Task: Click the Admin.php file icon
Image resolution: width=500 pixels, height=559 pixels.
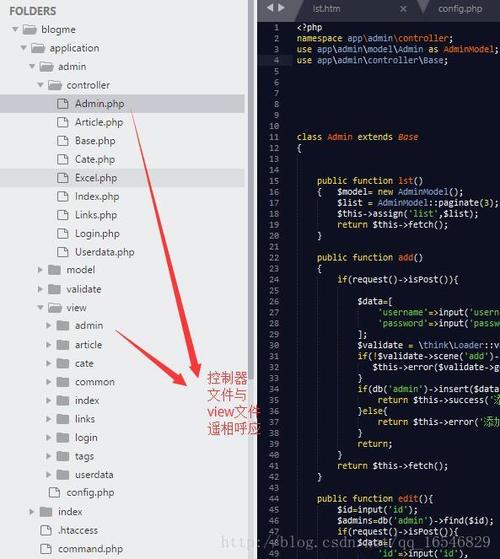Action: pos(63,103)
